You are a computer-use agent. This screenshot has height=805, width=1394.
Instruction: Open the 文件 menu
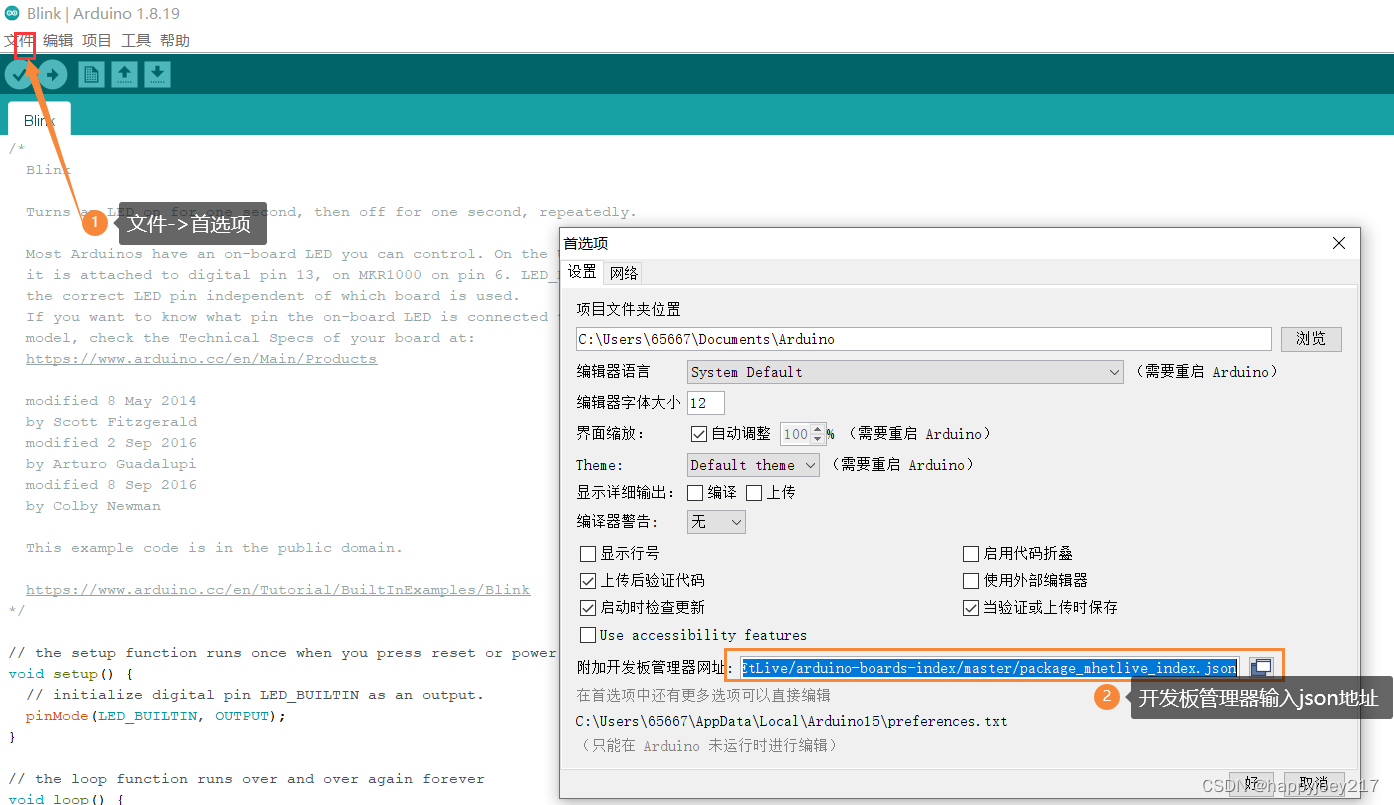coord(19,41)
